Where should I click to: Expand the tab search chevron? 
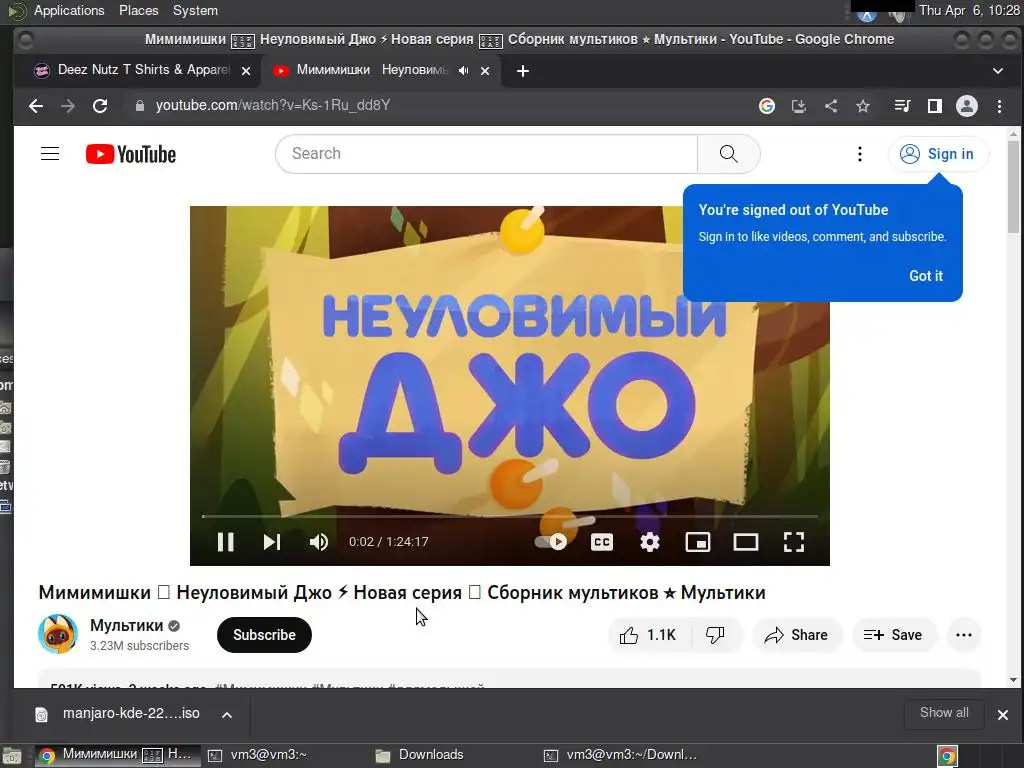[x=997, y=71]
